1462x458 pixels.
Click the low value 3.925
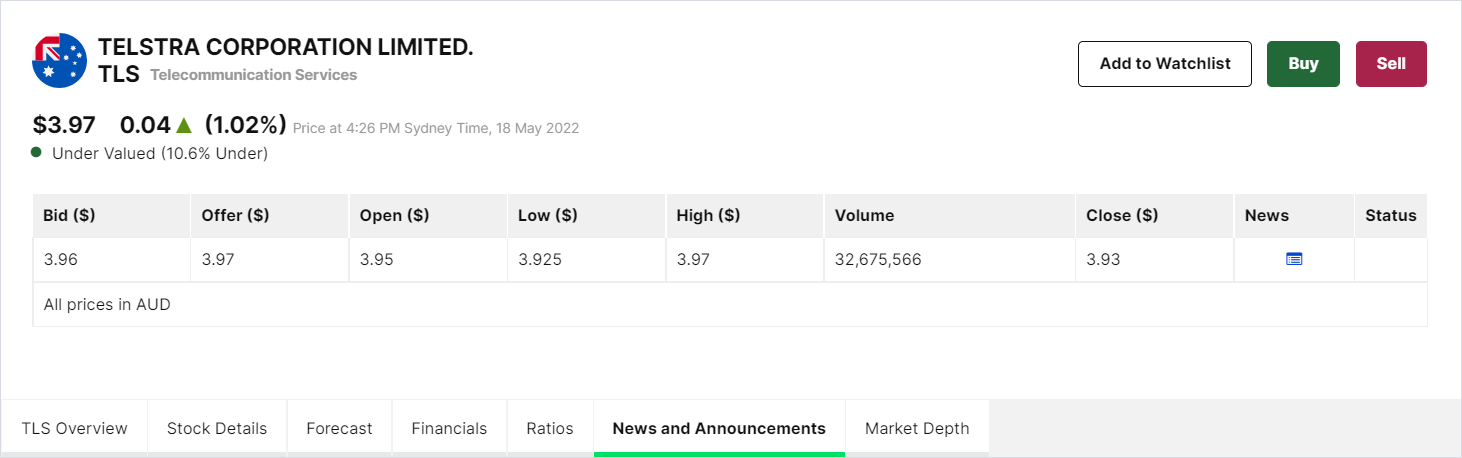point(540,259)
